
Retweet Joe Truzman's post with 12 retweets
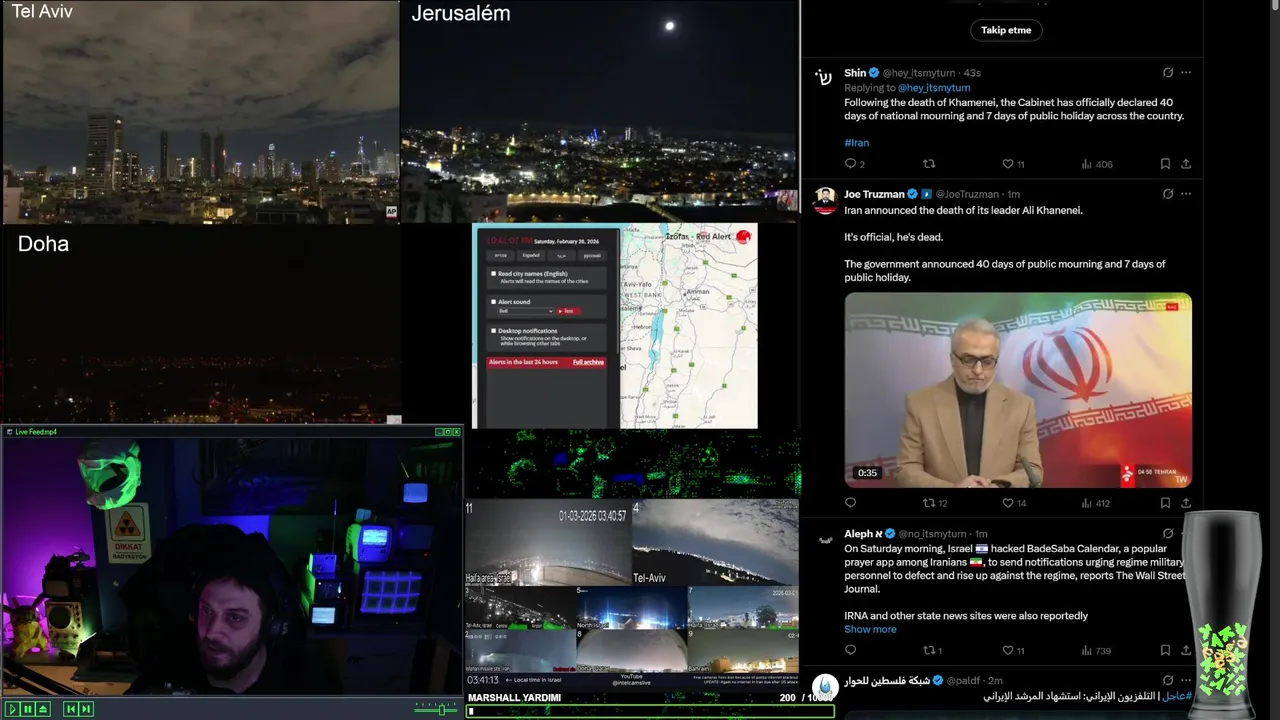pos(929,503)
